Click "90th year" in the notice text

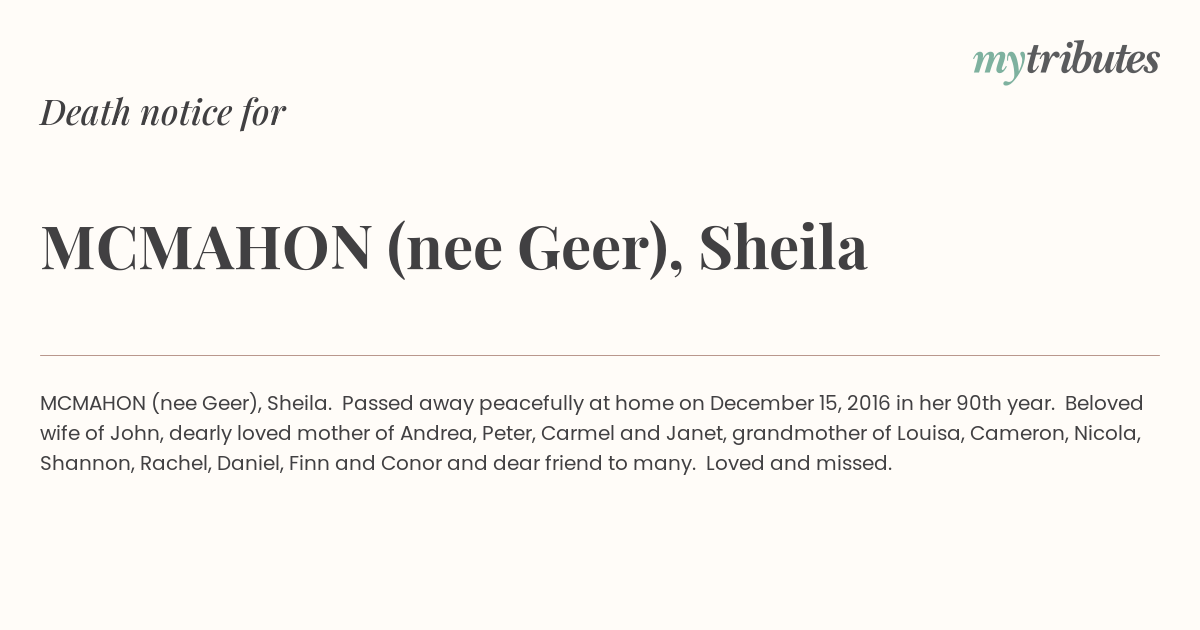[x=1004, y=403]
